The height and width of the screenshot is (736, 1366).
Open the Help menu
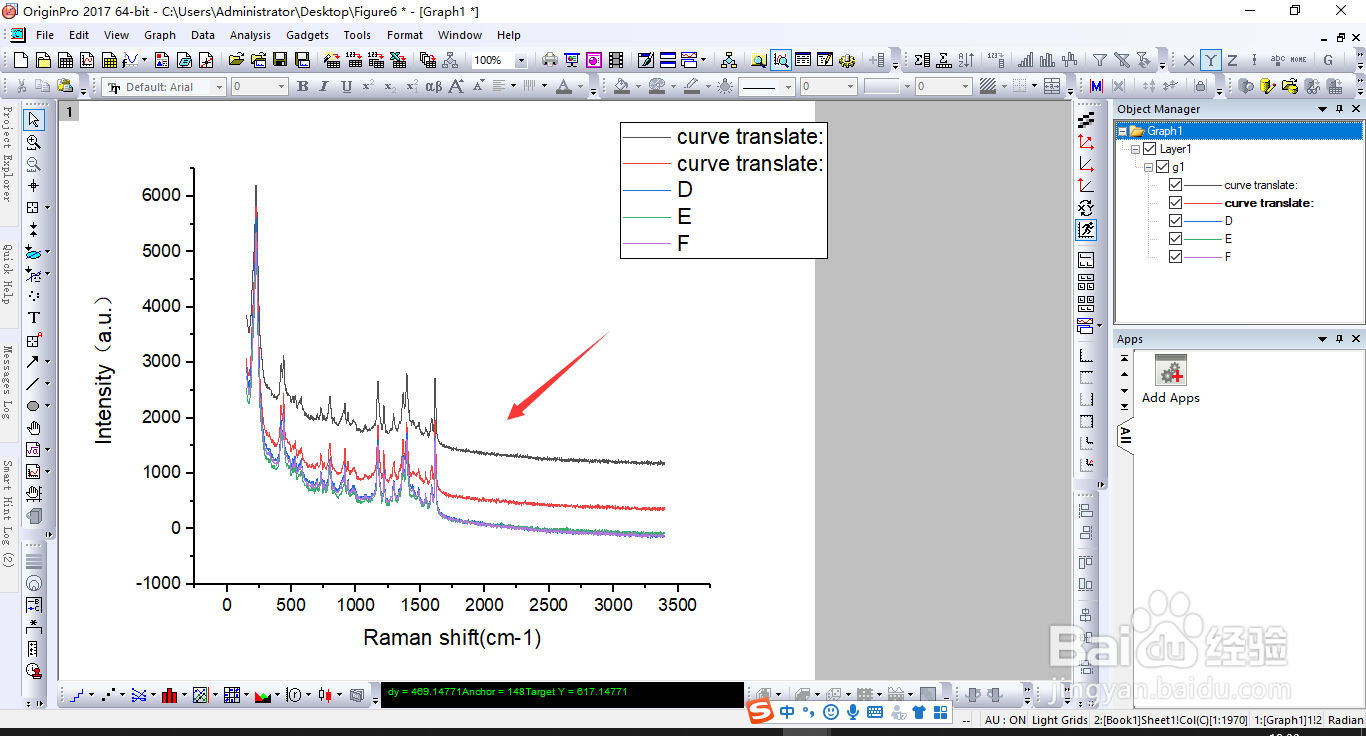[x=509, y=35]
